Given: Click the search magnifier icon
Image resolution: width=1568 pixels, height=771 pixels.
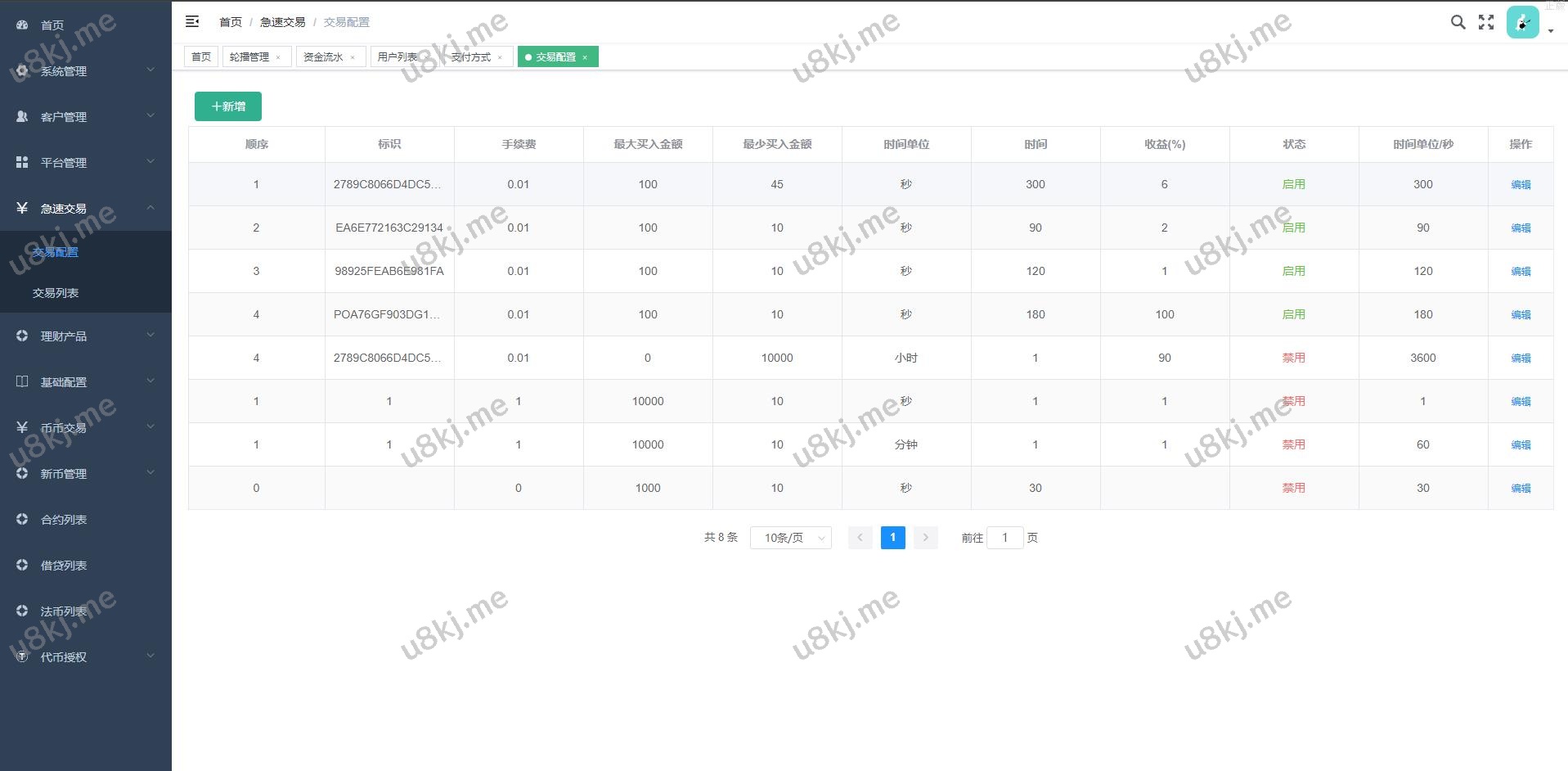Looking at the screenshot, I should pyautogui.click(x=1458, y=22).
